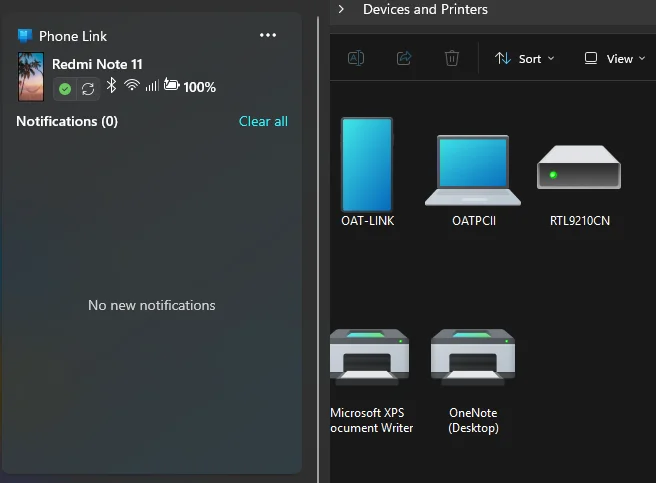Screen dimensions: 656x483
Task: Clear all Phone Link notifications
Action: [263, 121]
